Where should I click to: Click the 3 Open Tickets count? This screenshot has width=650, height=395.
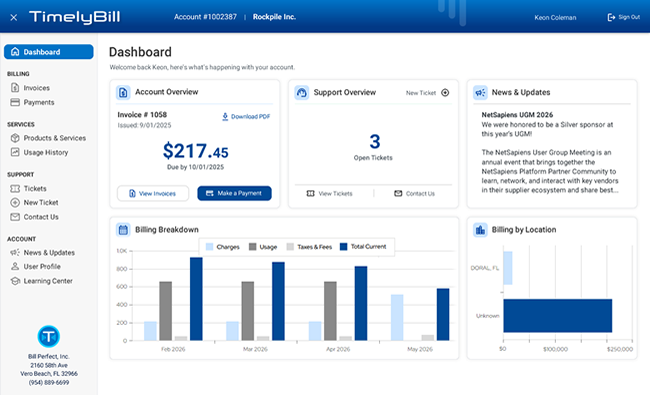coord(374,142)
